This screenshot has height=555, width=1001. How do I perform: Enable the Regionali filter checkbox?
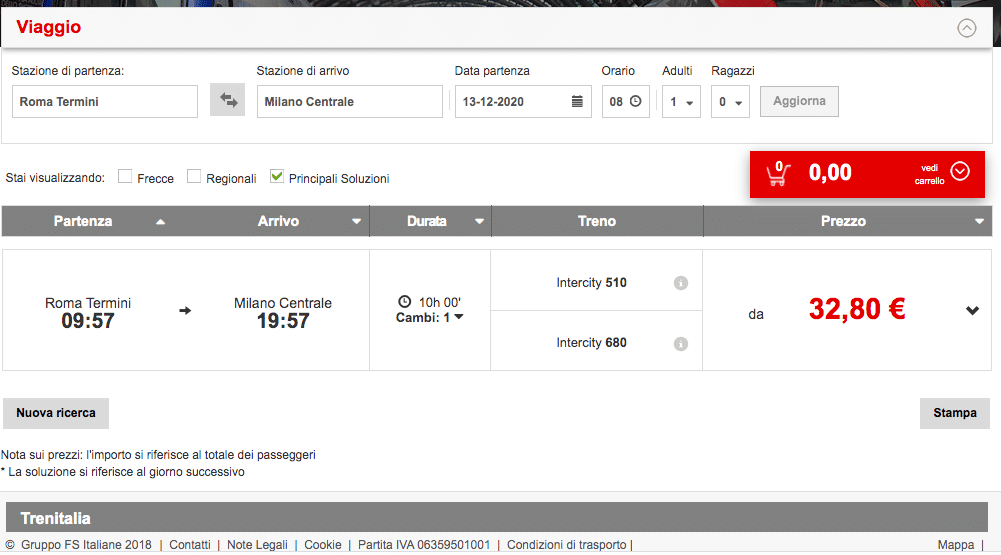[194, 177]
